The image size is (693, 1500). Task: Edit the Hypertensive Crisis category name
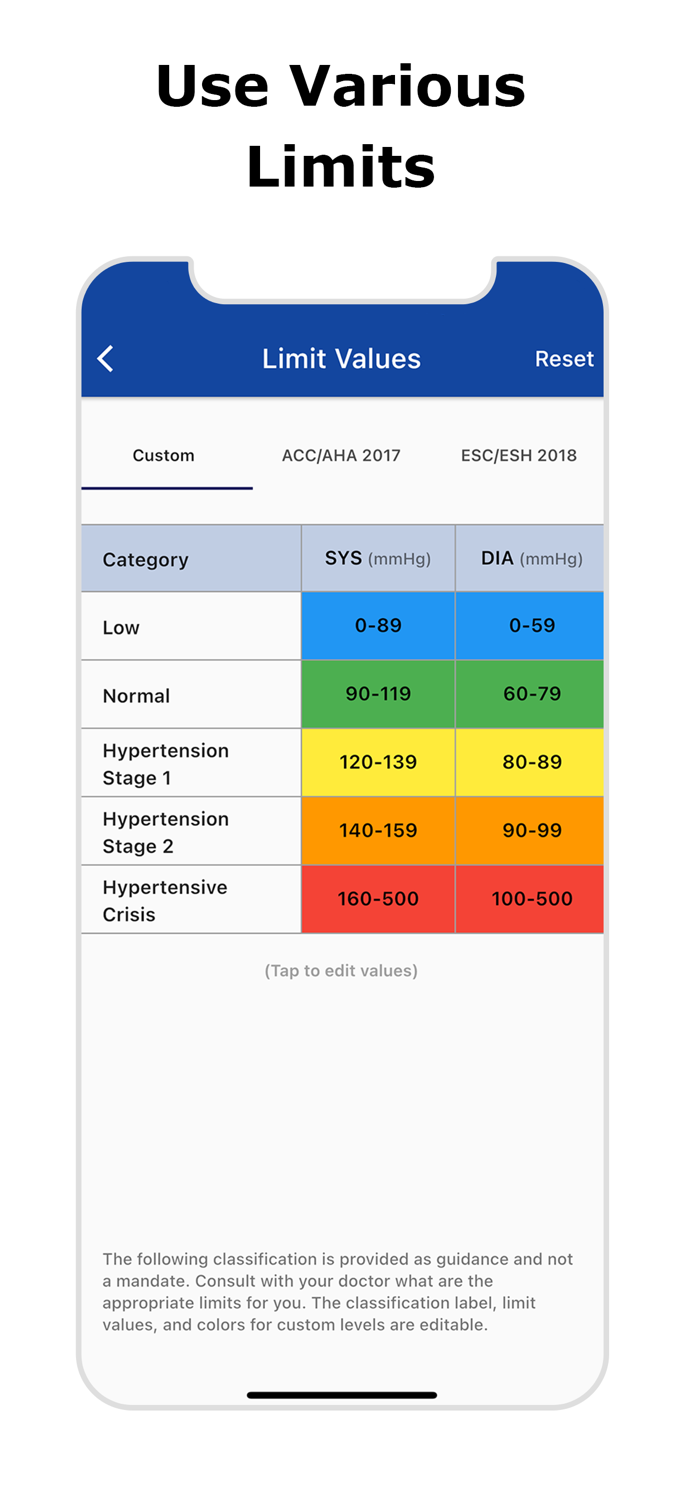(165, 898)
